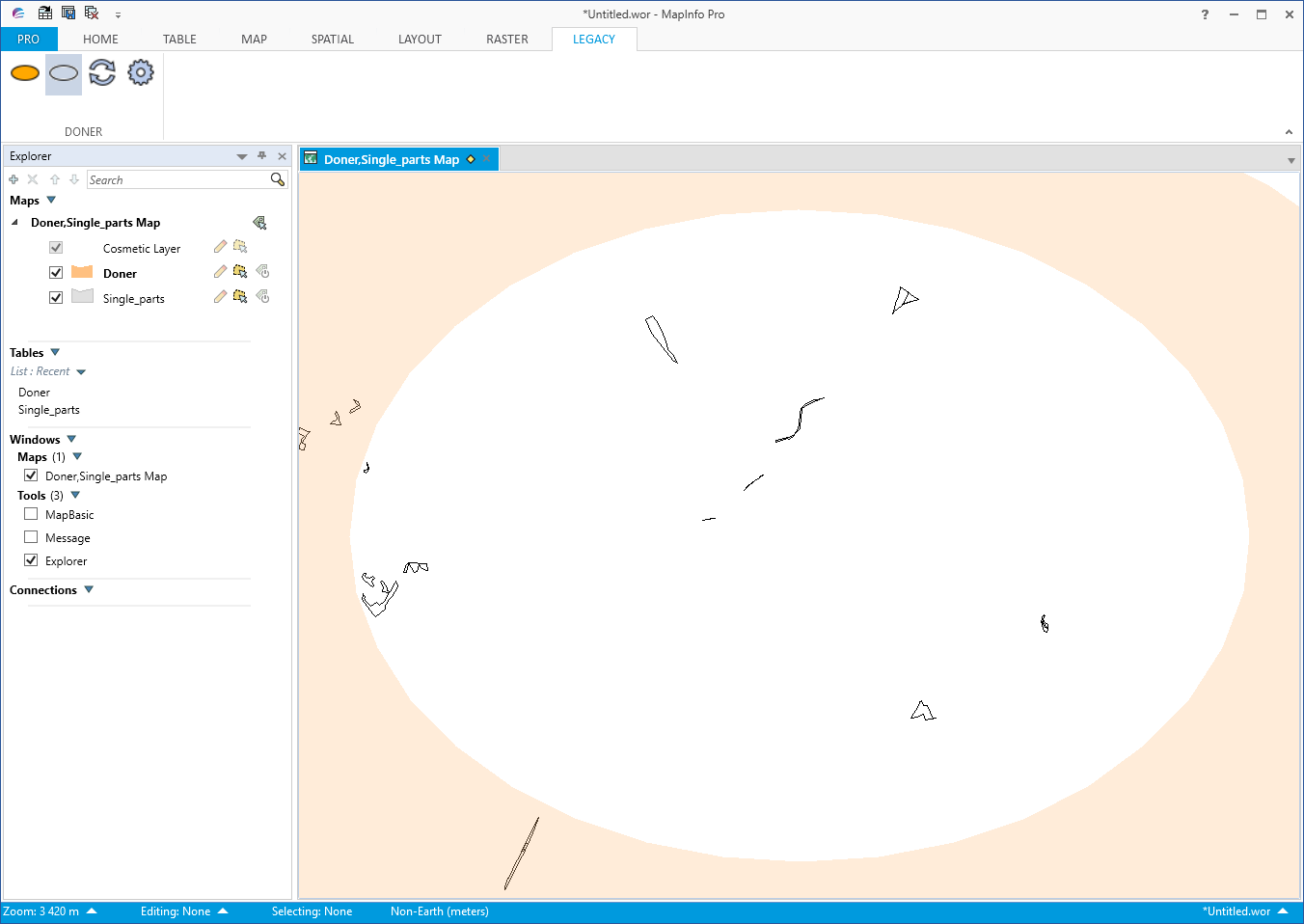This screenshot has height=924, width=1304.
Task: Collapse the Windows section triangle
Action: [71, 439]
